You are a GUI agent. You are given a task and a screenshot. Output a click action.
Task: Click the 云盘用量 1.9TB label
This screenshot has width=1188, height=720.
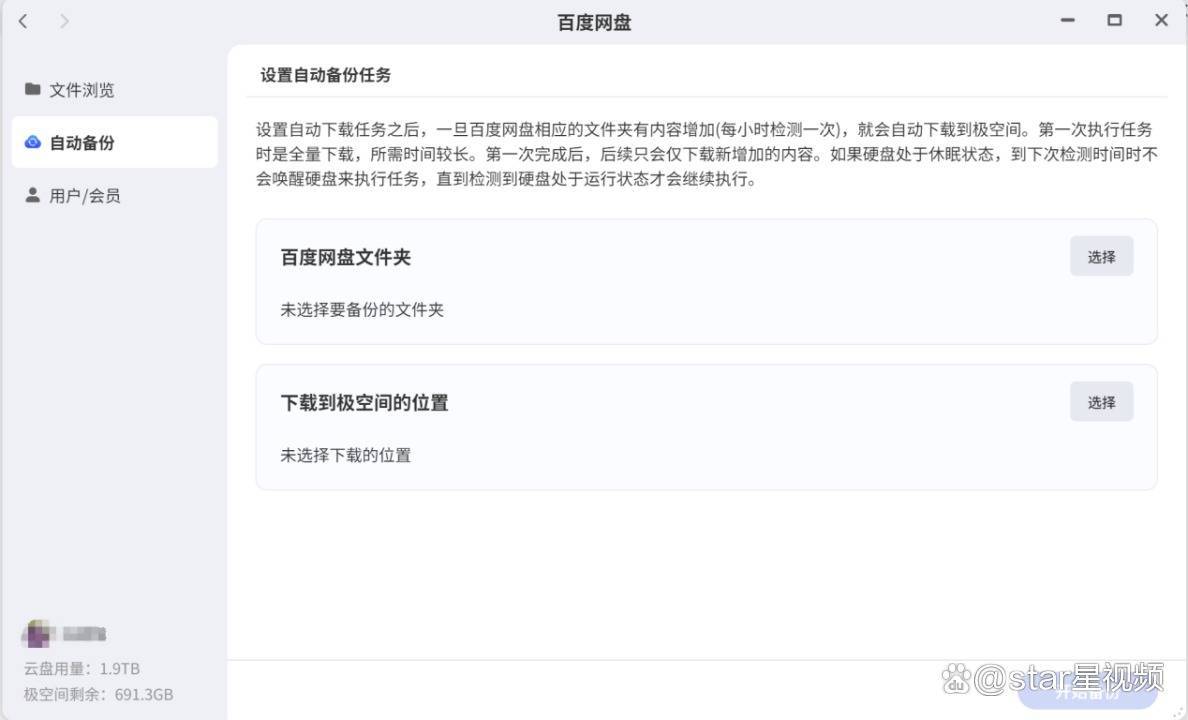(82, 668)
